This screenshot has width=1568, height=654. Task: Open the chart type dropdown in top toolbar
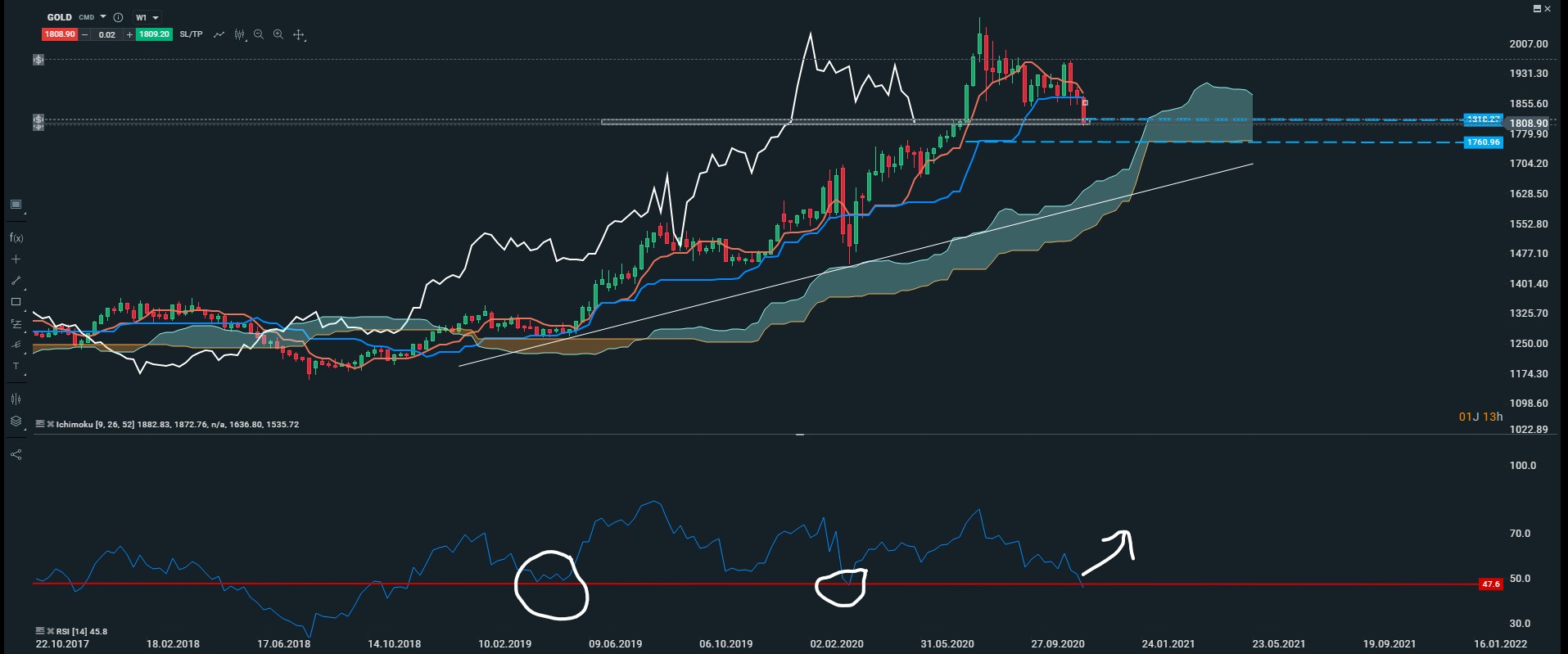click(x=240, y=34)
